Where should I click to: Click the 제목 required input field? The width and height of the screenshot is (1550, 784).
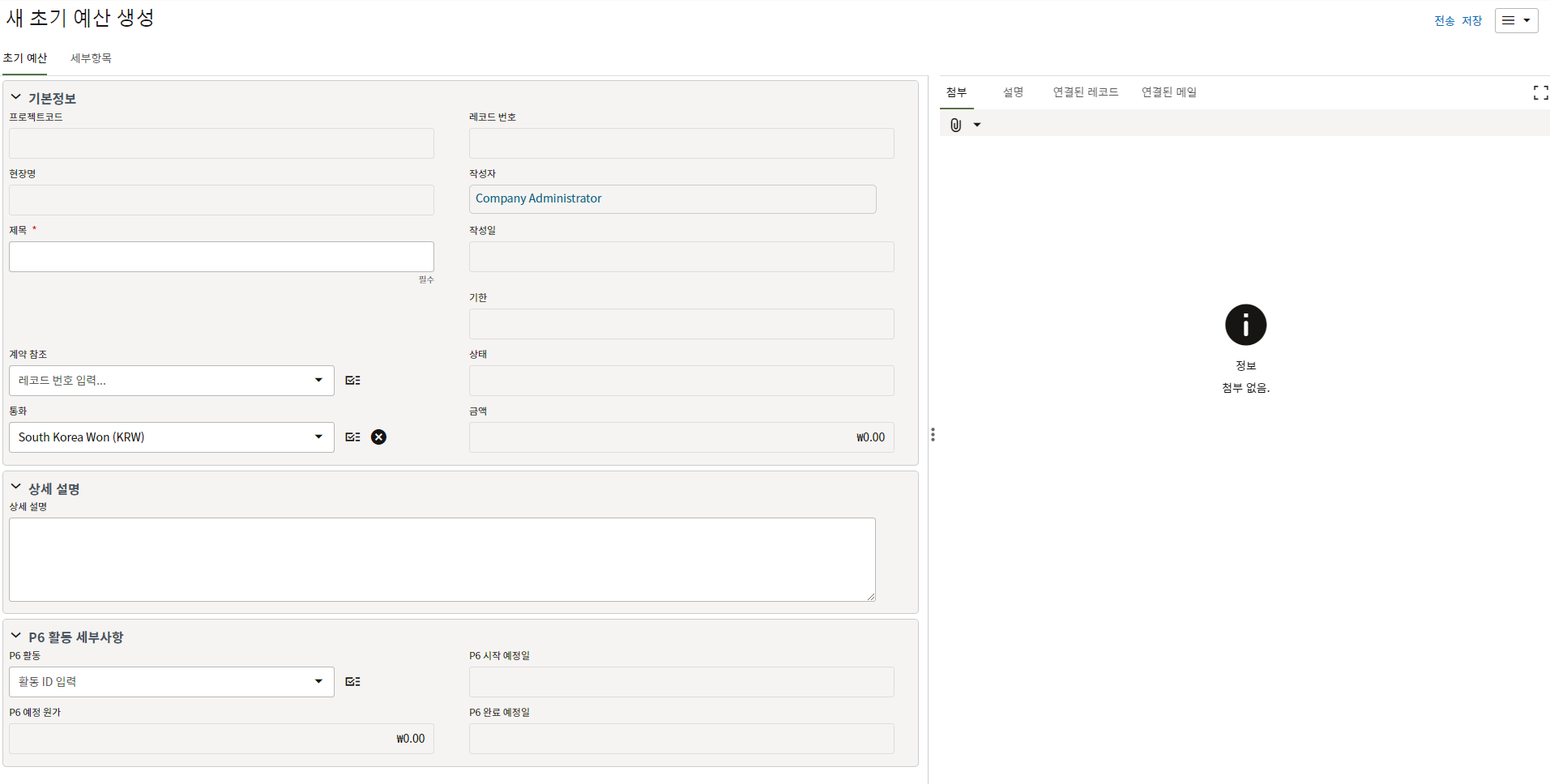[221, 257]
